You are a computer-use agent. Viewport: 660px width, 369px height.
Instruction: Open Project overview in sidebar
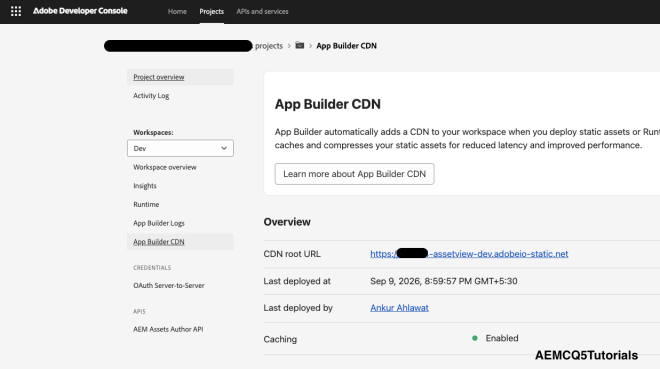point(180,77)
